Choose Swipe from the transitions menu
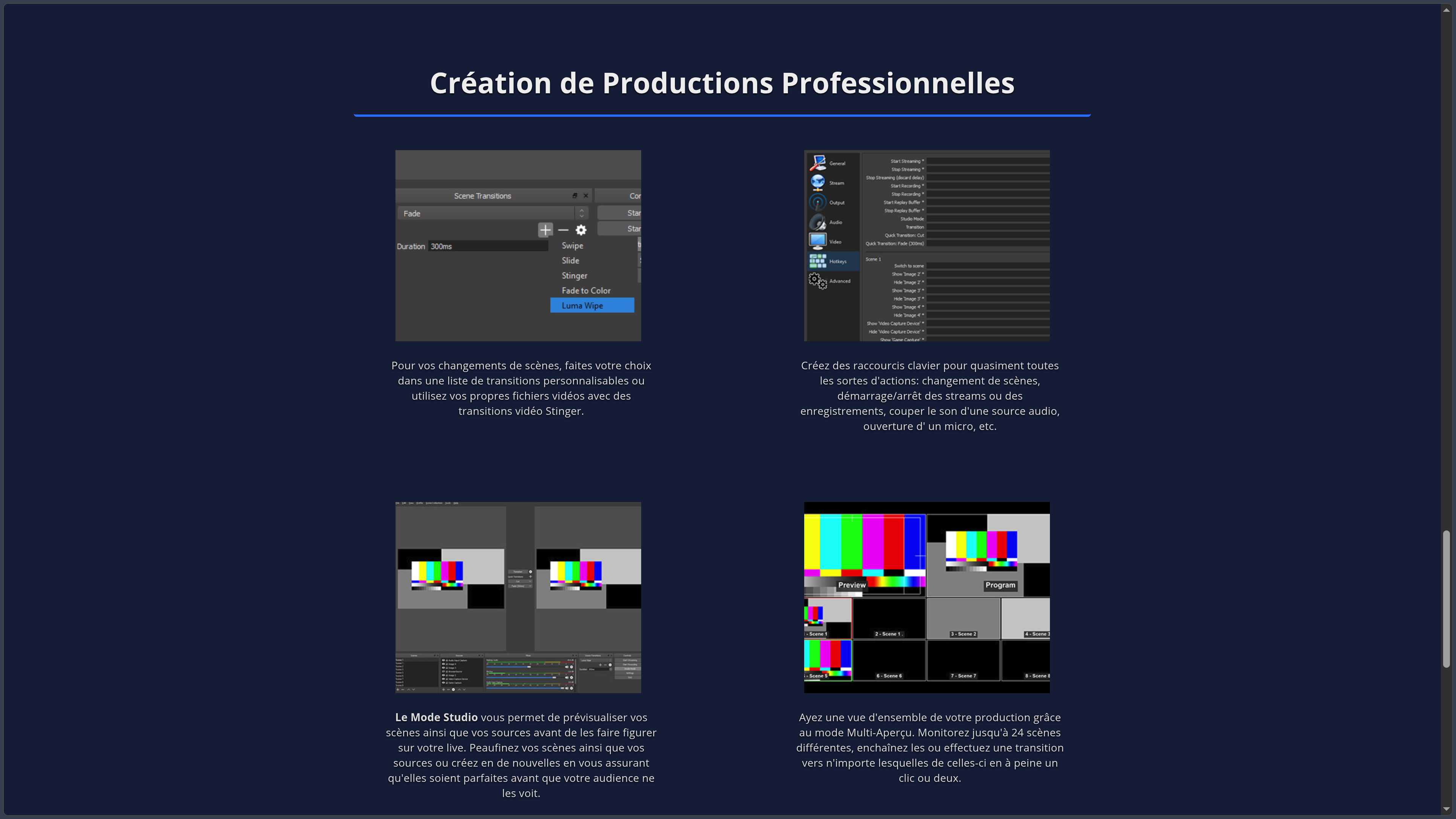This screenshot has width=1456, height=819. click(572, 246)
